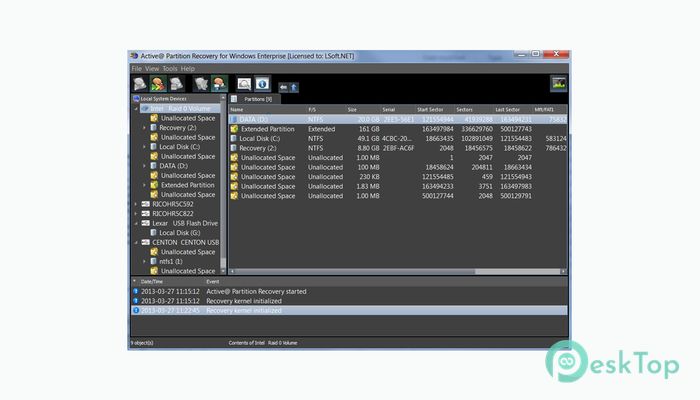This screenshot has width=700, height=400.
Task: Sort by the Size column header
Action: tap(352, 109)
